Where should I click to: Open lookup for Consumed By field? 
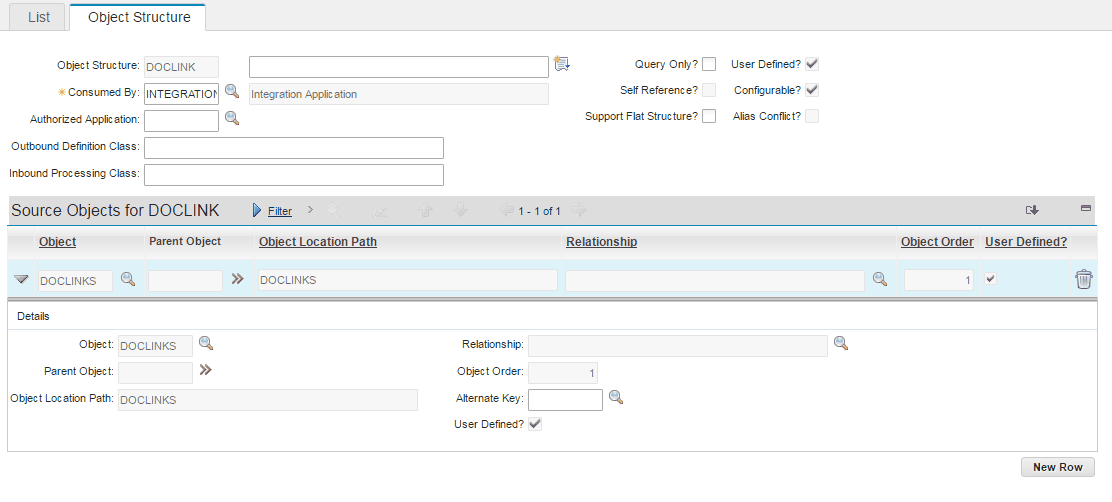[231, 92]
